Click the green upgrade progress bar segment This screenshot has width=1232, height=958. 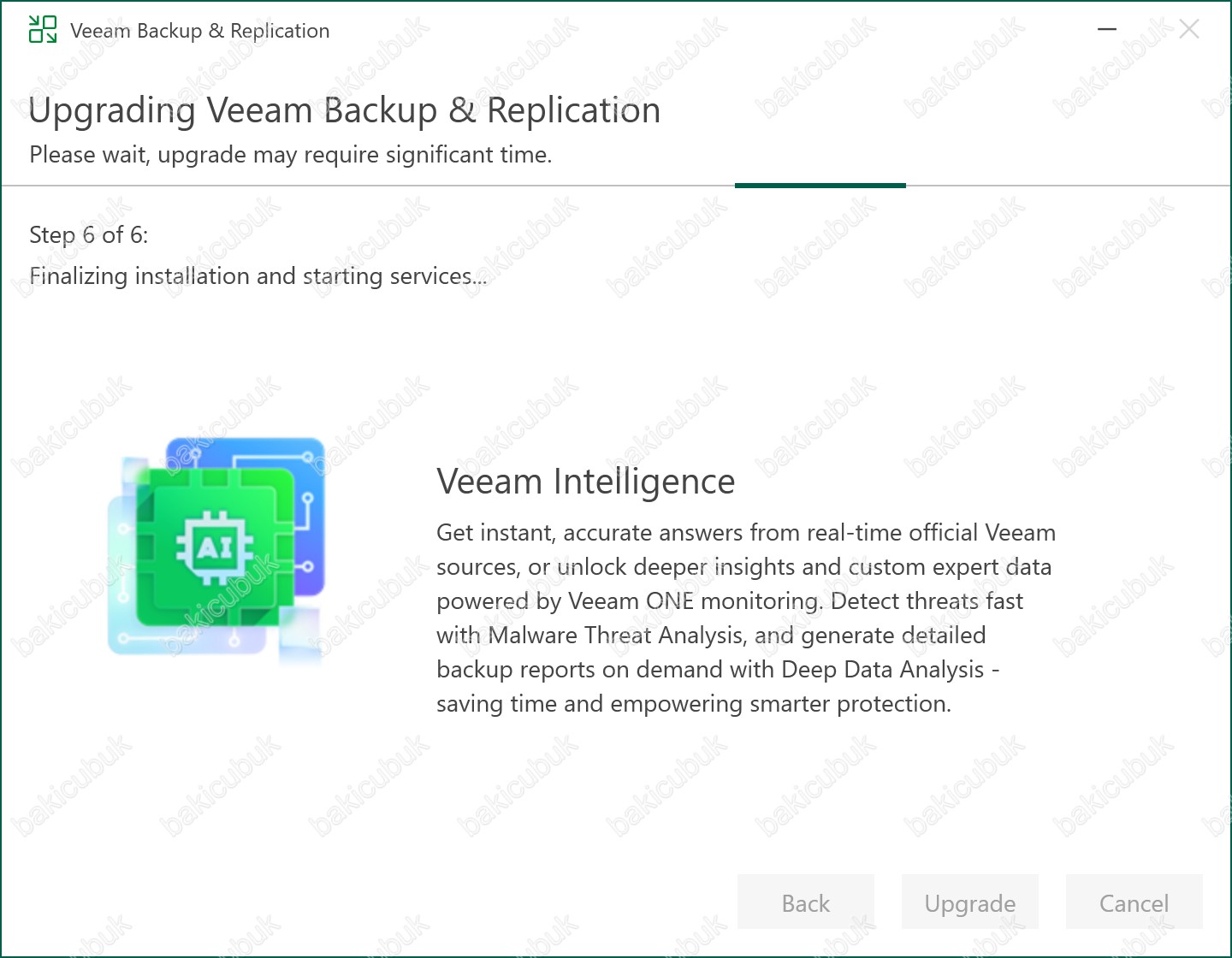coord(820,185)
